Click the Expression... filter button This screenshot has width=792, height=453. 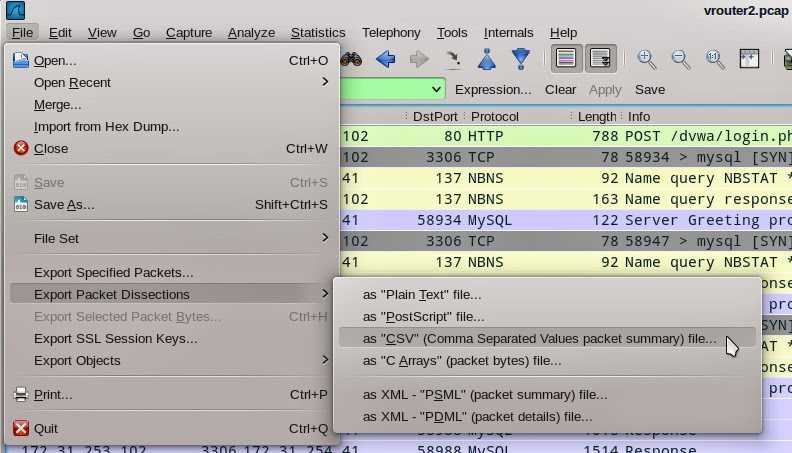point(493,90)
